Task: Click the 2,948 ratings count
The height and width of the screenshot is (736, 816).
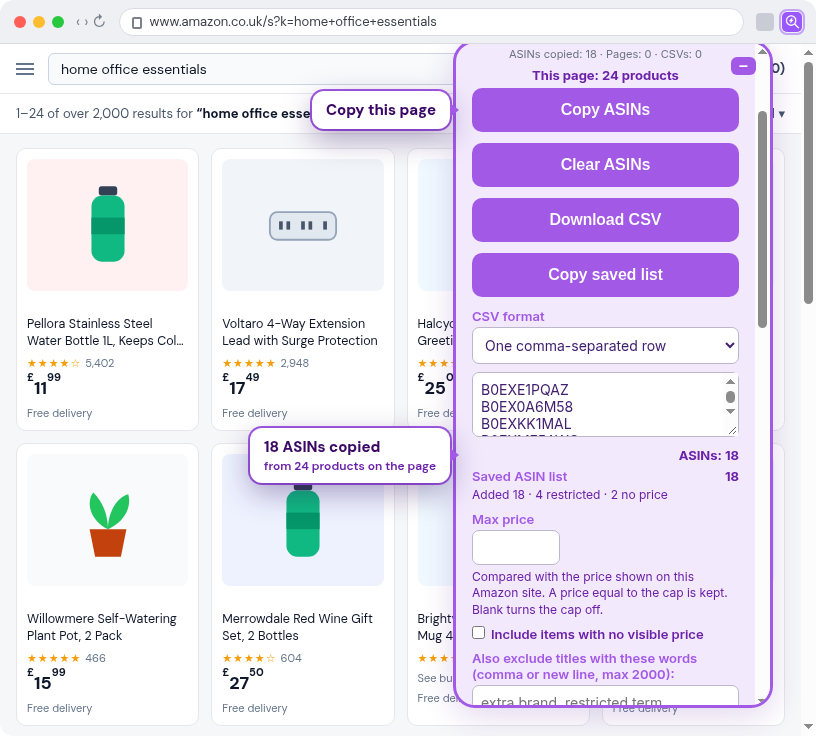Action: tap(295, 363)
